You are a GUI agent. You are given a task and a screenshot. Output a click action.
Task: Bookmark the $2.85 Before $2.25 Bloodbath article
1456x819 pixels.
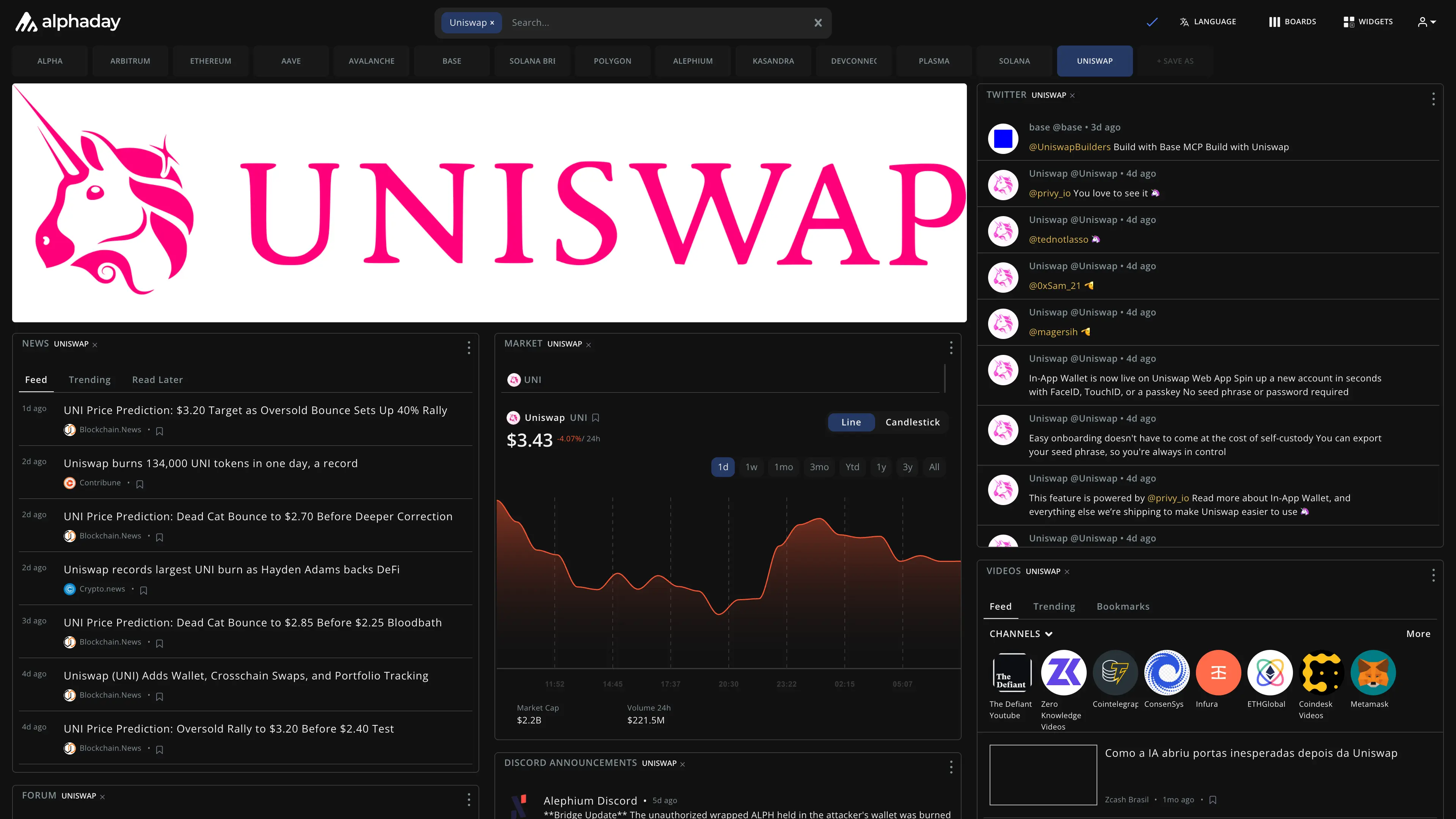(159, 643)
